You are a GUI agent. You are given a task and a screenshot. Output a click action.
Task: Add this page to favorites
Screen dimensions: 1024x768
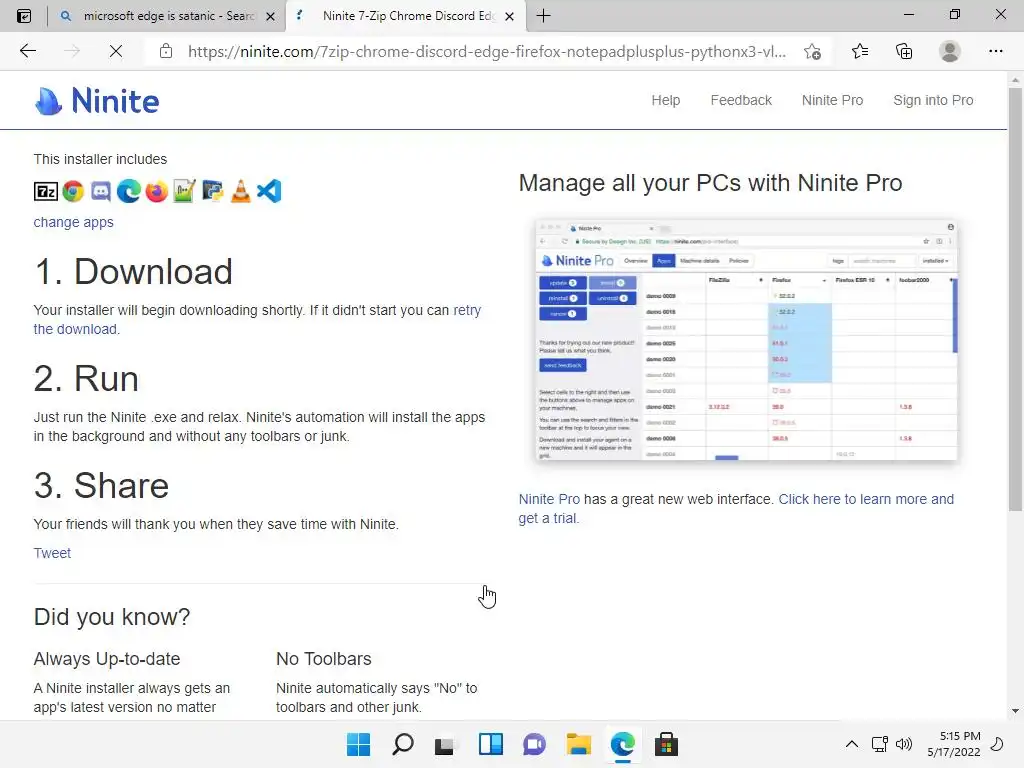(x=812, y=51)
